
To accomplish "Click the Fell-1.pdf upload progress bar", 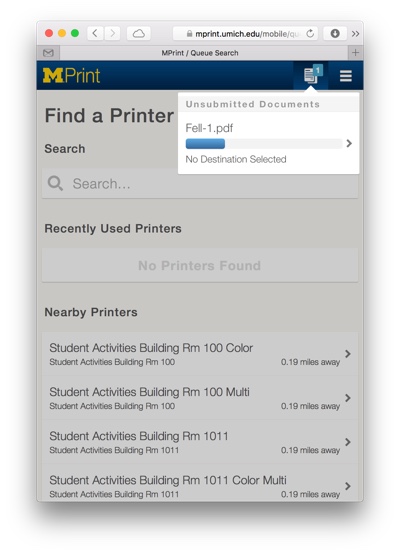I will pyautogui.click(x=264, y=143).
